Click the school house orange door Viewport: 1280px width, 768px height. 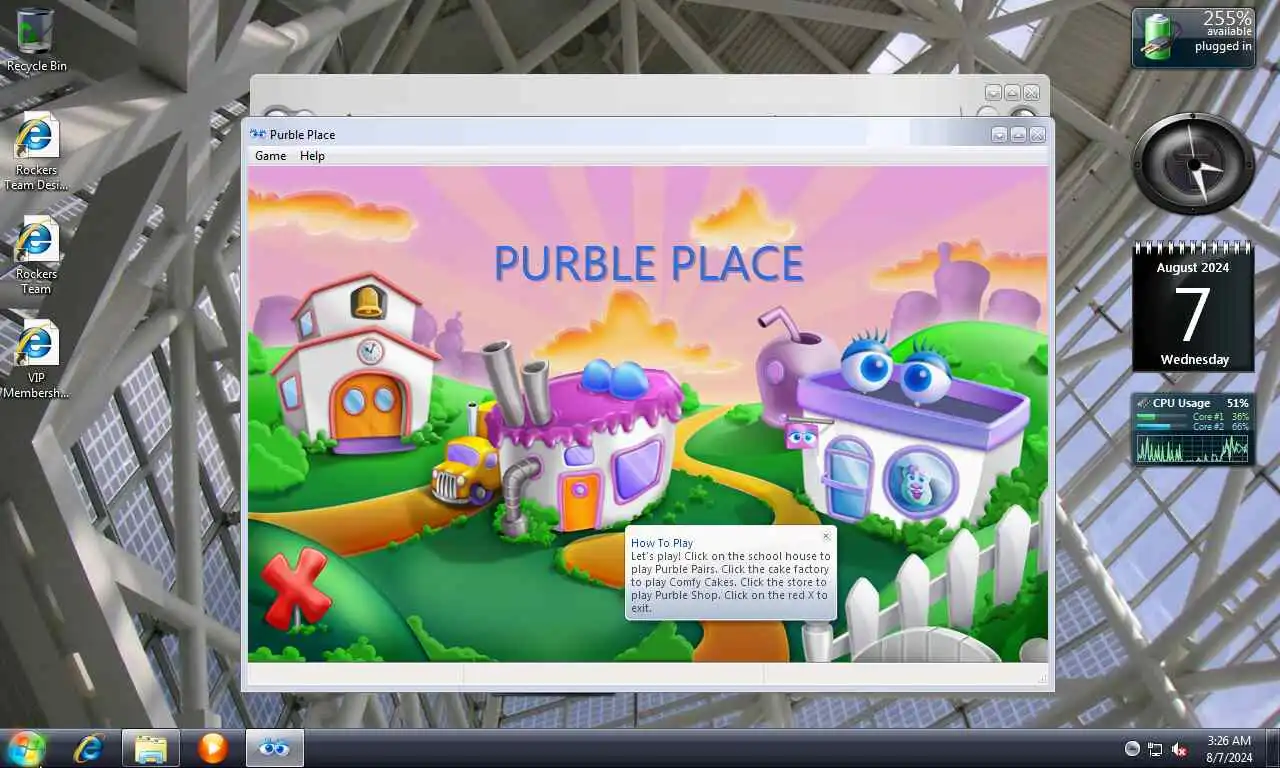point(368,406)
